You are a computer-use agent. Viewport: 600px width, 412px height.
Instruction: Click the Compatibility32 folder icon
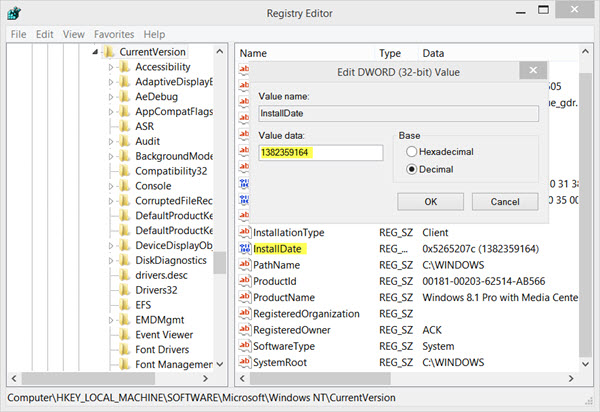coord(124,171)
